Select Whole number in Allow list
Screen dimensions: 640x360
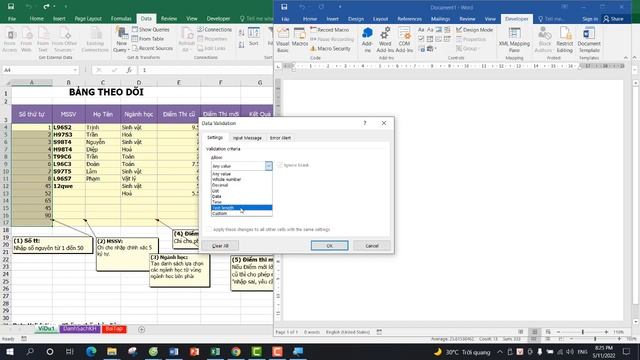tap(241, 180)
